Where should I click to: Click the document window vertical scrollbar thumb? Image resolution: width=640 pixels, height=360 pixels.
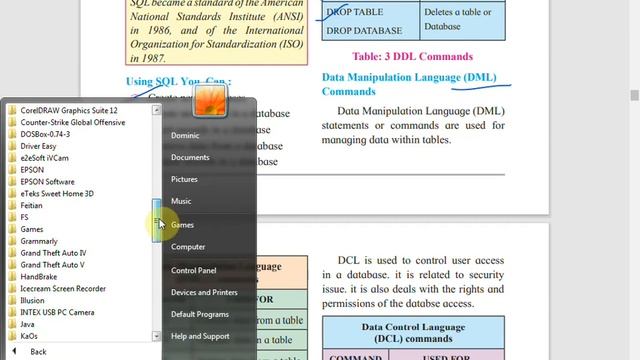click(x=634, y=95)
